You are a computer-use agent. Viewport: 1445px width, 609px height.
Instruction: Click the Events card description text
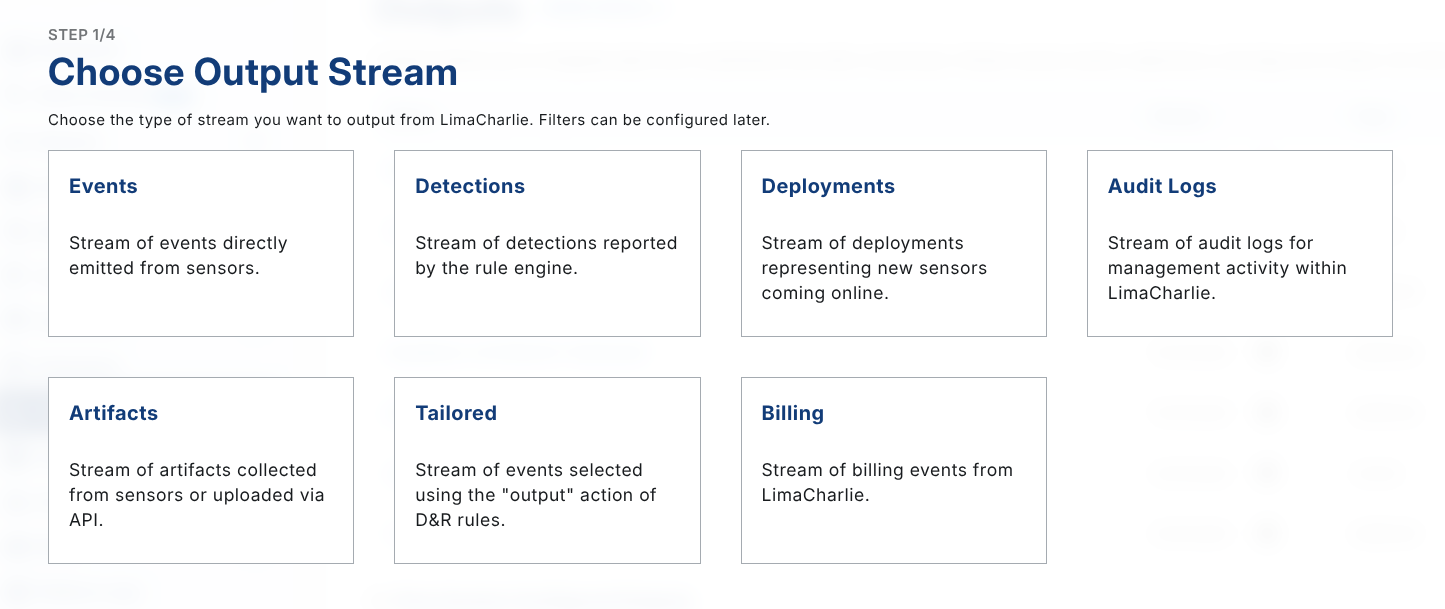coord(178,256)
